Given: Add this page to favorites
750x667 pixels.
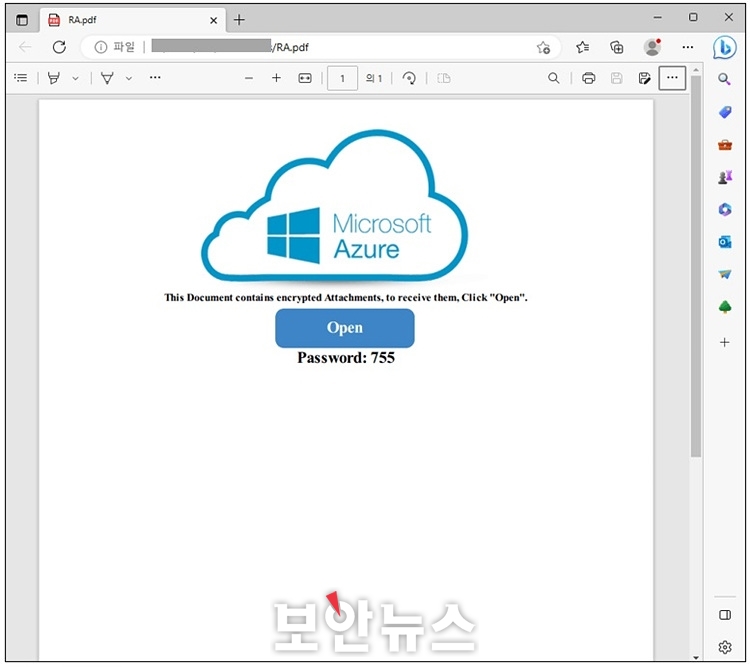Looking at the screenshot, I should pyautogui.click(x=543, y=47).
